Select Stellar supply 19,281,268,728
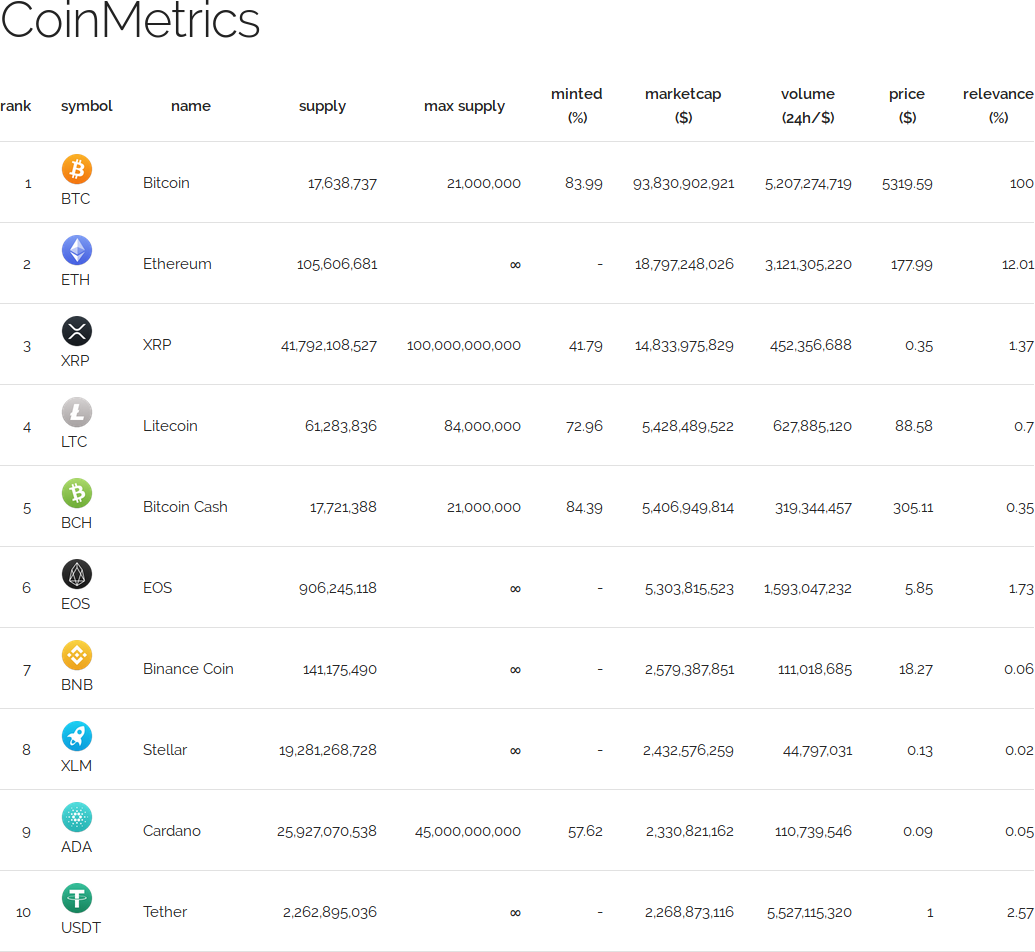This screenshot has width=1035, height=952. click(327, 751)
